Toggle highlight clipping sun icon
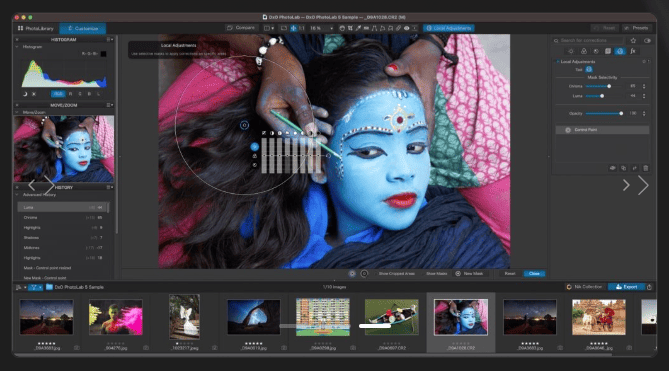The width and height of the screenshot is (669, 371). 34,94
